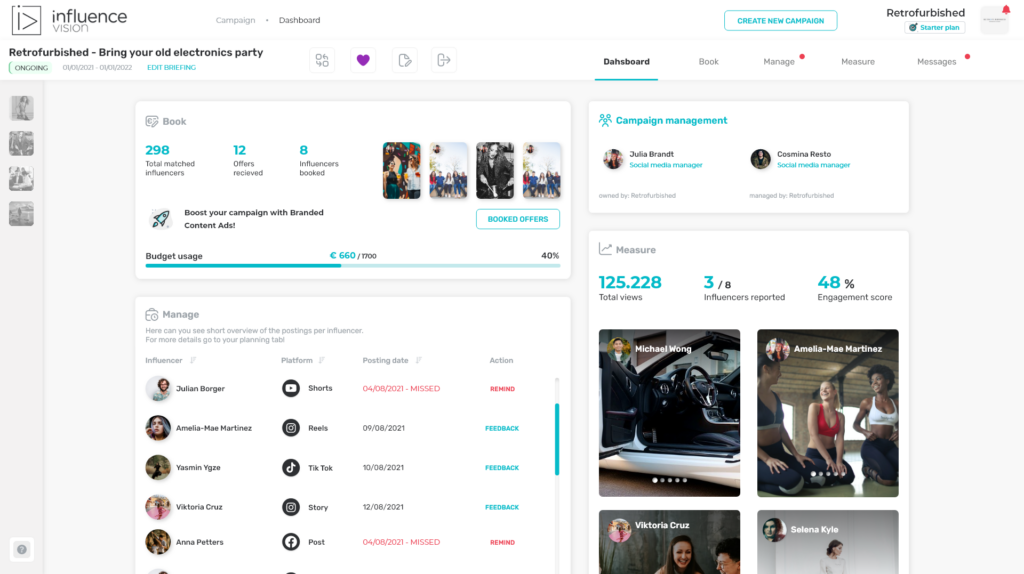Open the Edit Briefing link

point(171,68)
